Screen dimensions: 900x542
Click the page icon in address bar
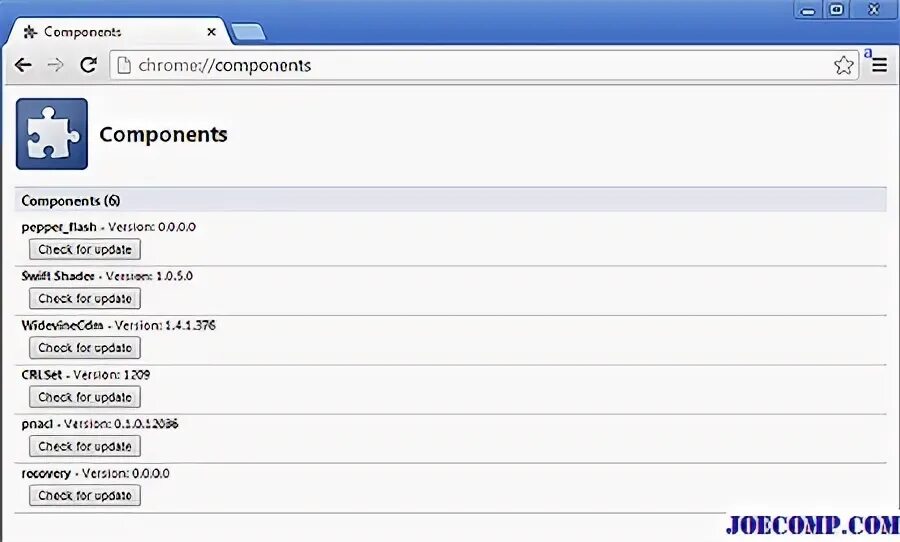coord(123,66)
